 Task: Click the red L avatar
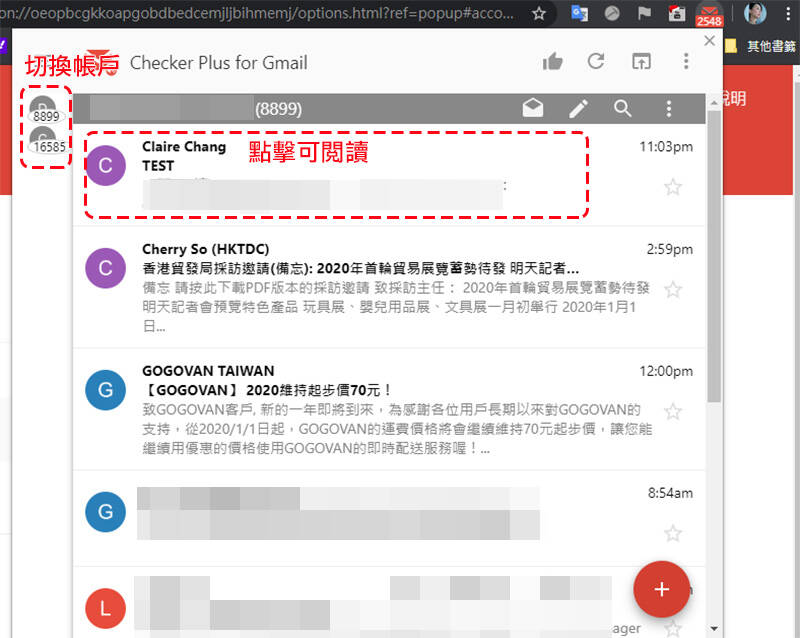[106, 608]
